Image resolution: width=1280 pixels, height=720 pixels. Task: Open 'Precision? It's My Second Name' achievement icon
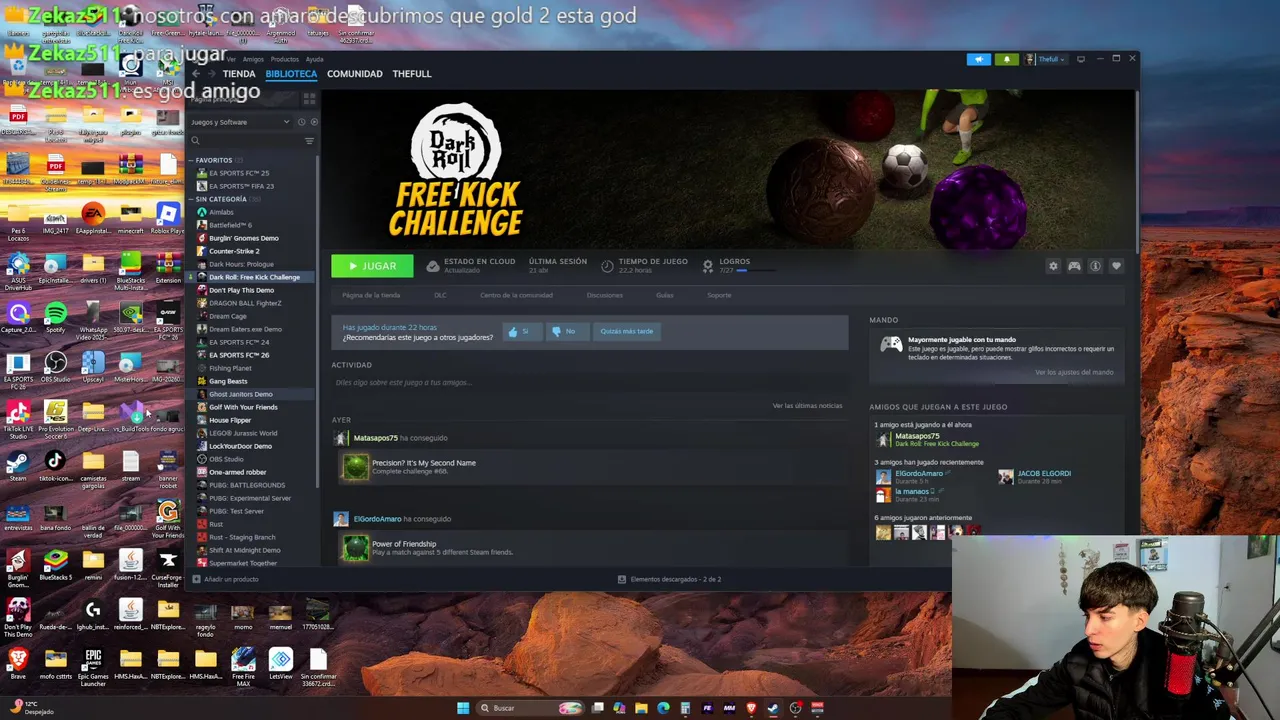tap(355, 467)
